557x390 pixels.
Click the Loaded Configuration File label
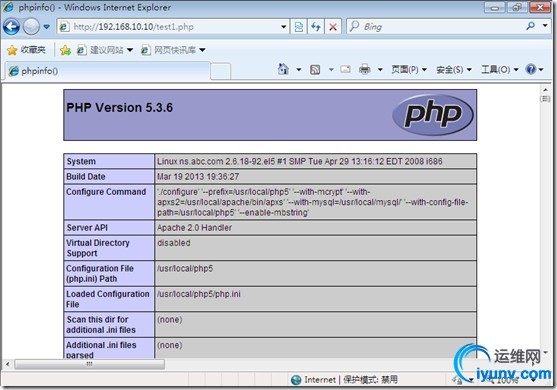pyautogui.click(x=108, y=299)
